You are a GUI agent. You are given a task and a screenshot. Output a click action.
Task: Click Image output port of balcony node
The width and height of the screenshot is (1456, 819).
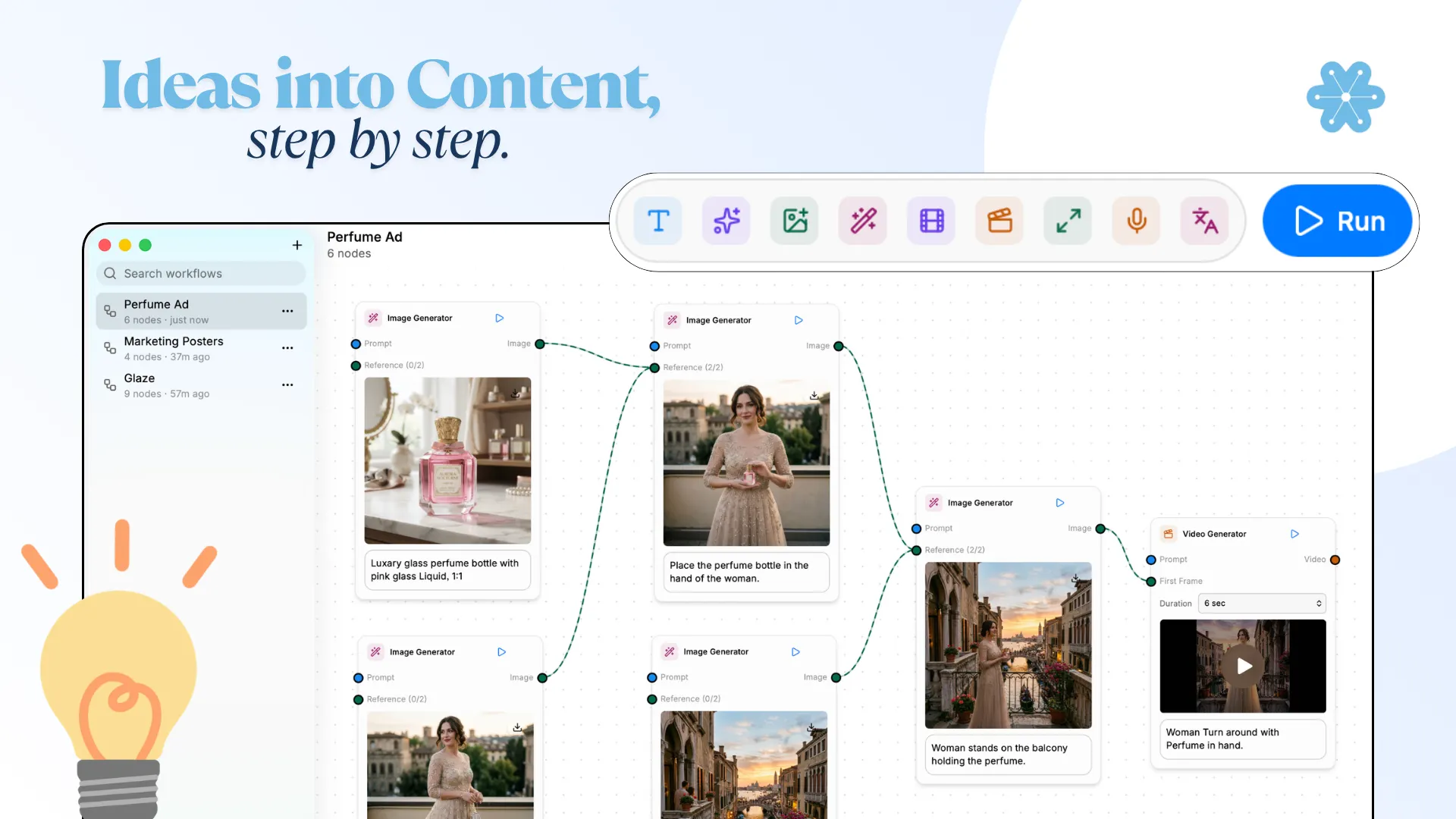pyautogui.click(x=1100, y=529)
